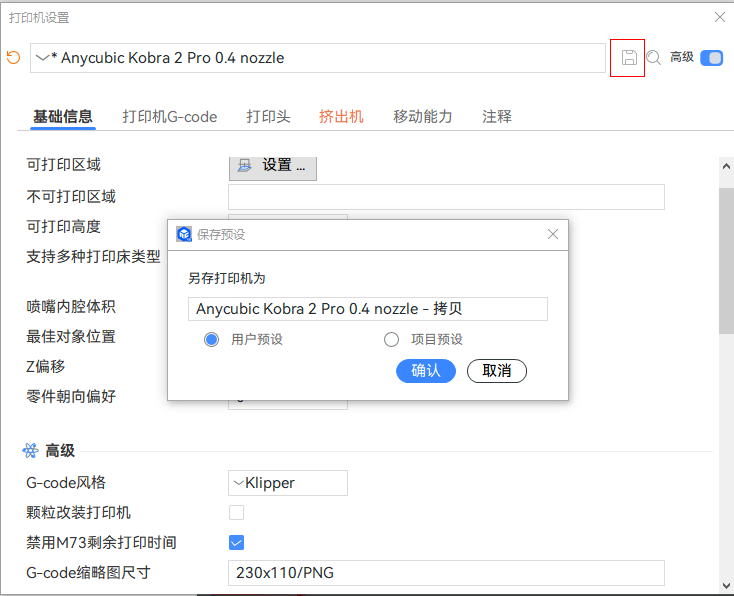Screen dimensions: 734x596
Task: Select the 注释 tab
Action: click(x=497, y=117)
